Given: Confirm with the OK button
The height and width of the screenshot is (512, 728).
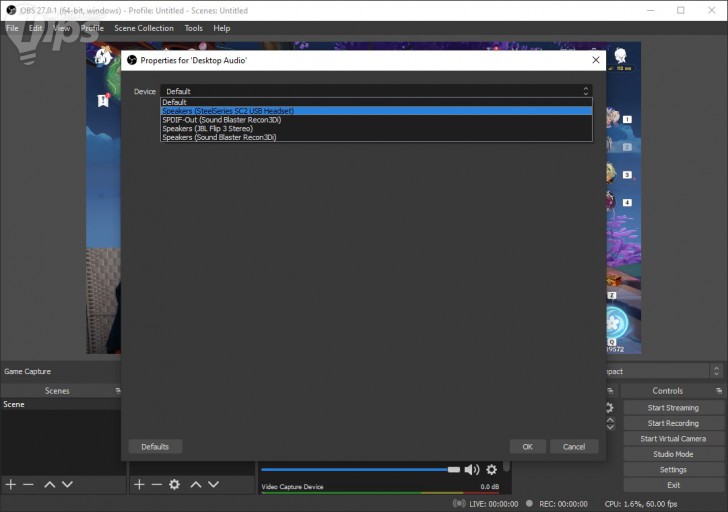Looking at the screenshot, I should click(527, 447).
